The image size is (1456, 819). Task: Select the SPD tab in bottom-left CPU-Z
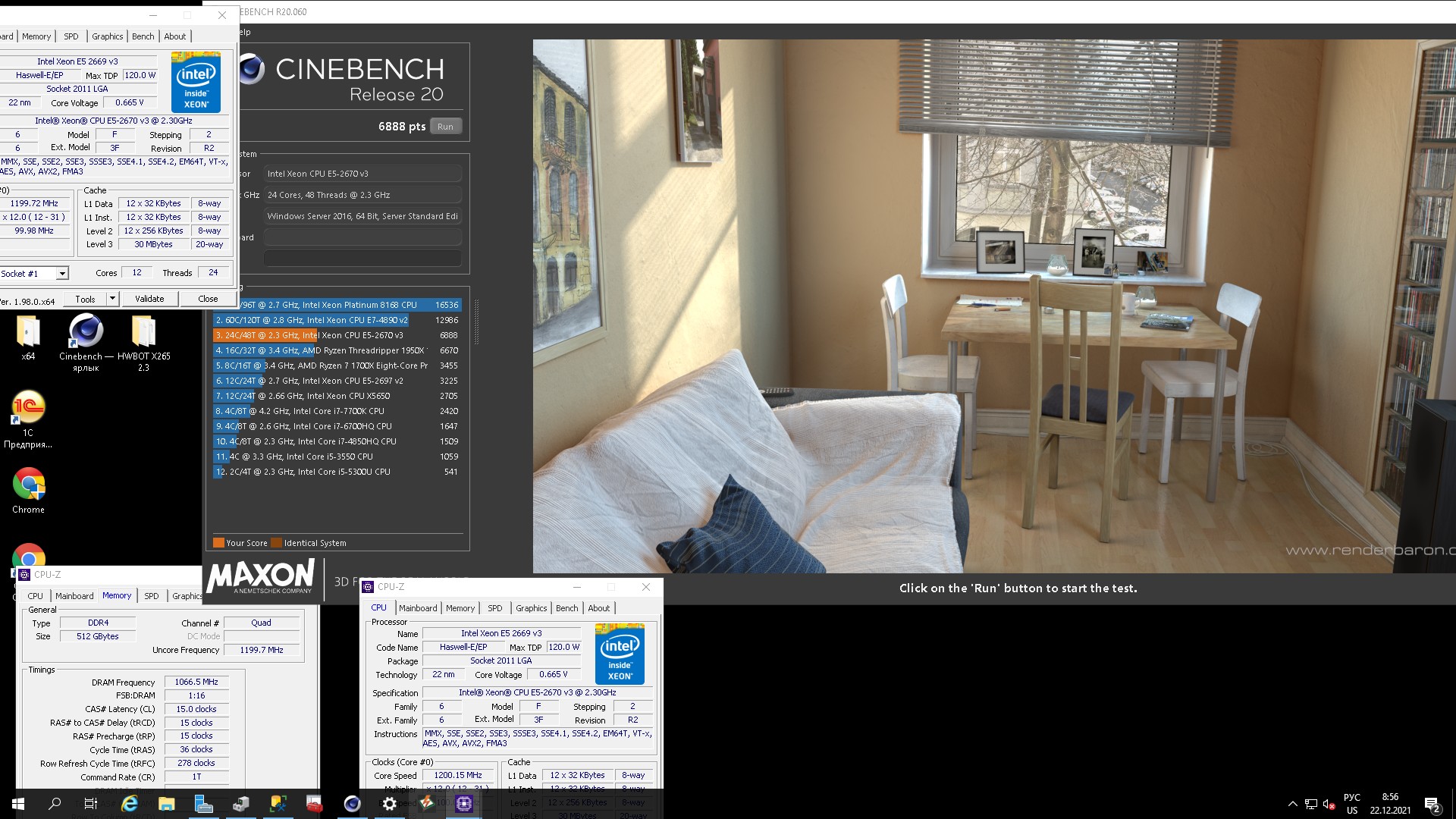click(x=152, y=596)
